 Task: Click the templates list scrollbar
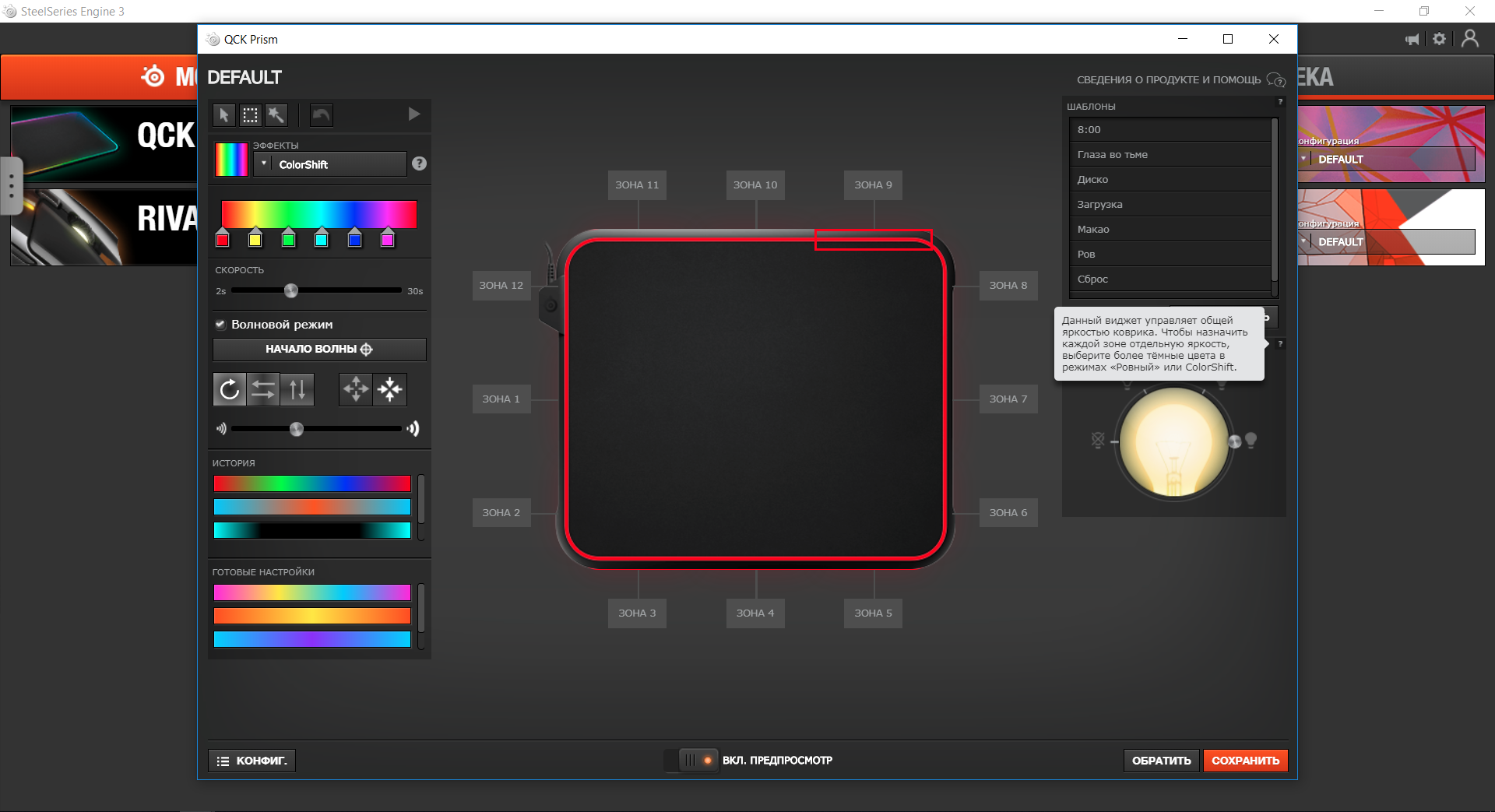tap(1275, 200)
